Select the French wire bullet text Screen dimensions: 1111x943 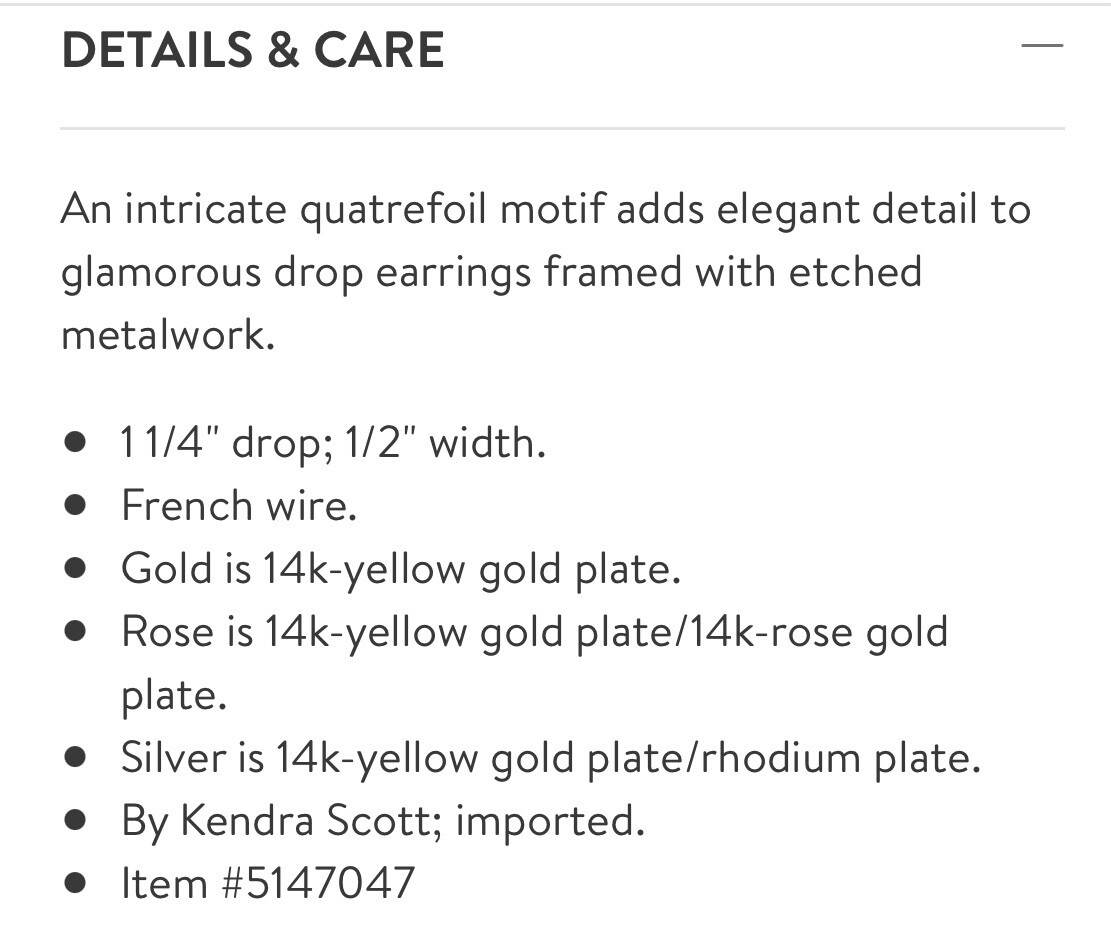click(x=239, y=506)
